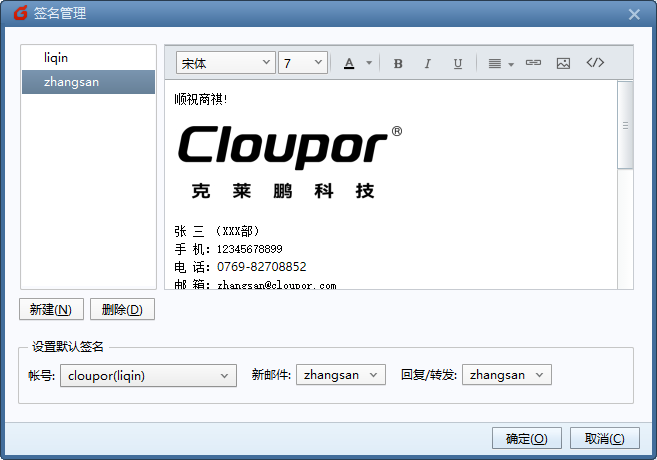The width and height of the screenshot is (657, 460).
Task: Open the 宋体 font family dropdown
Action: (x=226, y=63)
